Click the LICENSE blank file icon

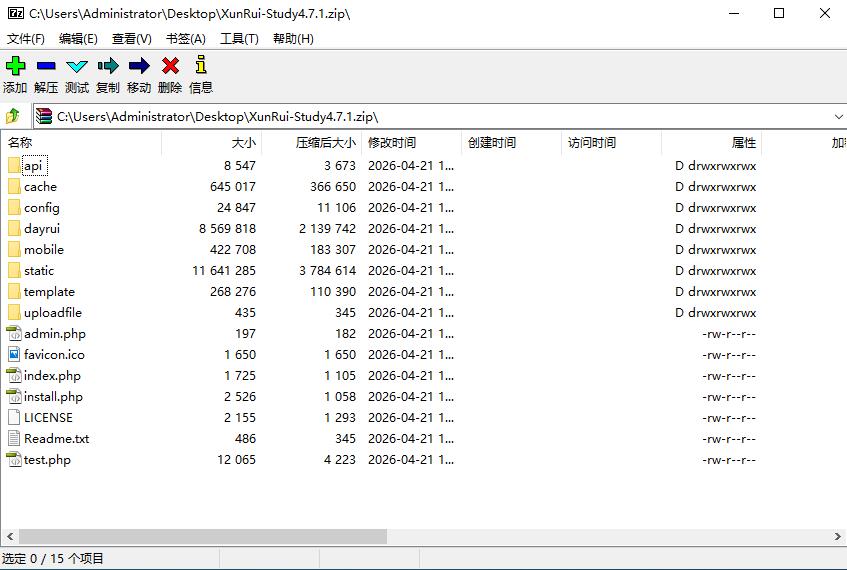click(14, 418)
